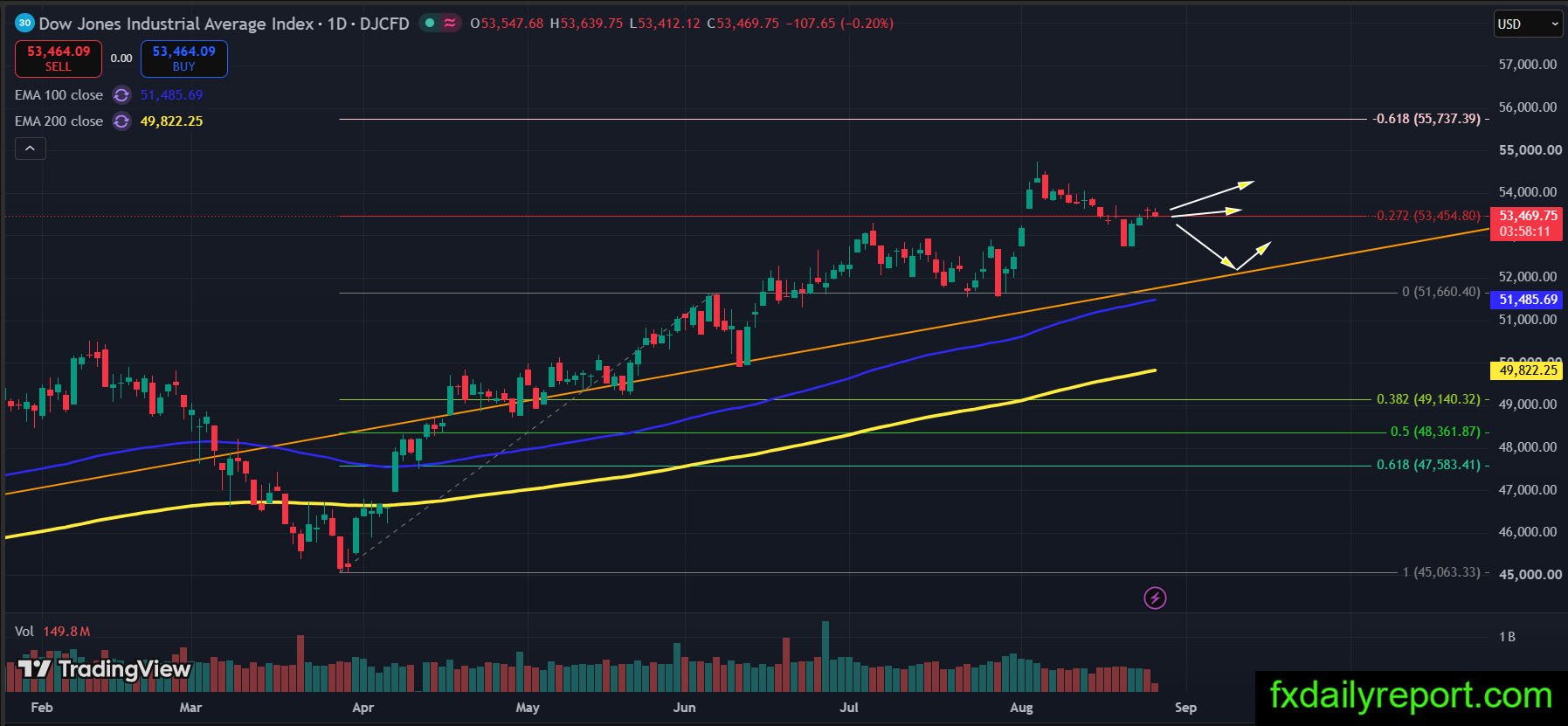Click the EMA 100 legend value 51,485.69
Screen dimensions: 1568x726
(x=171, y=95)
